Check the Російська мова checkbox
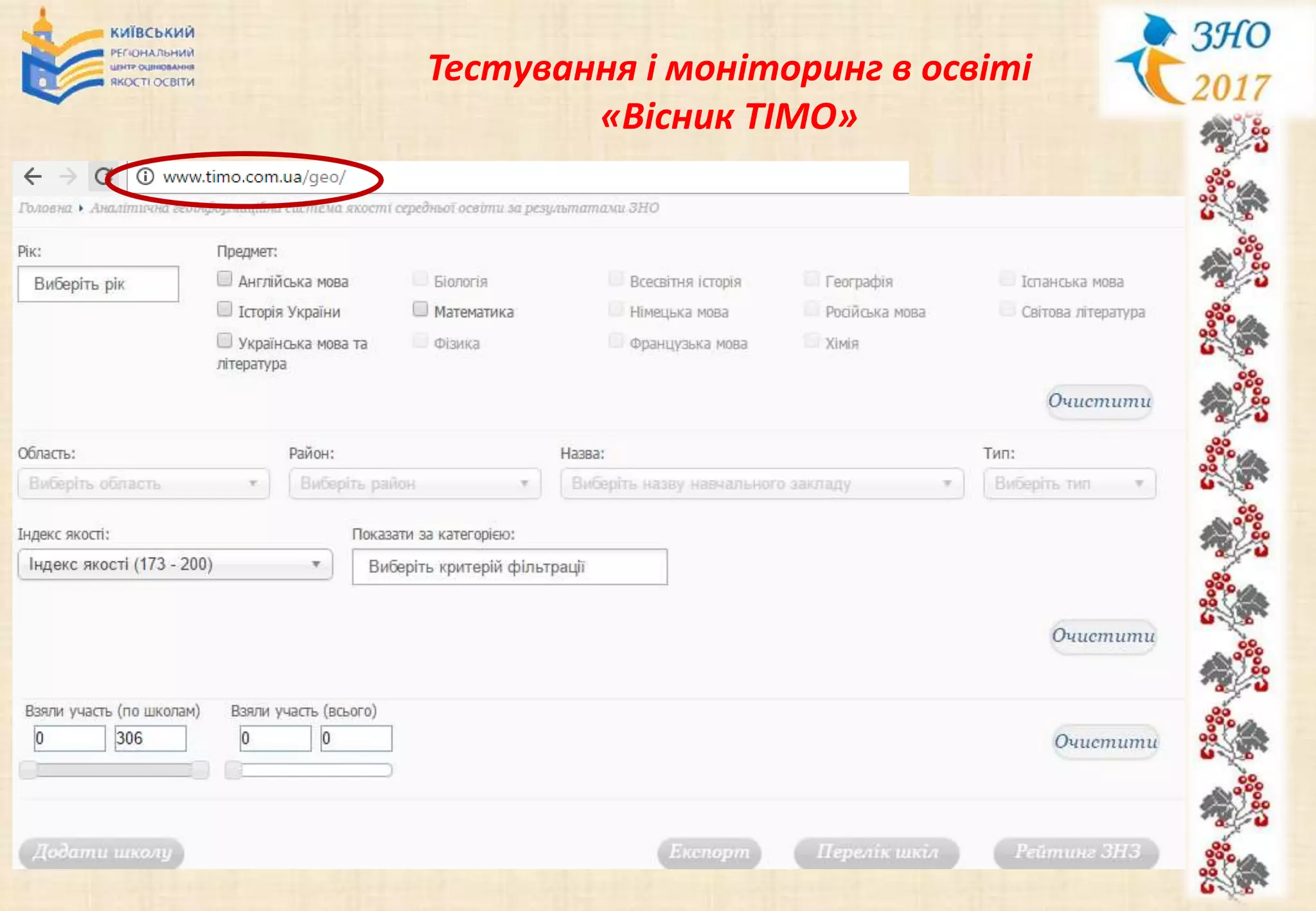Screen dimensions: 1316x911 tap(812, 309)
